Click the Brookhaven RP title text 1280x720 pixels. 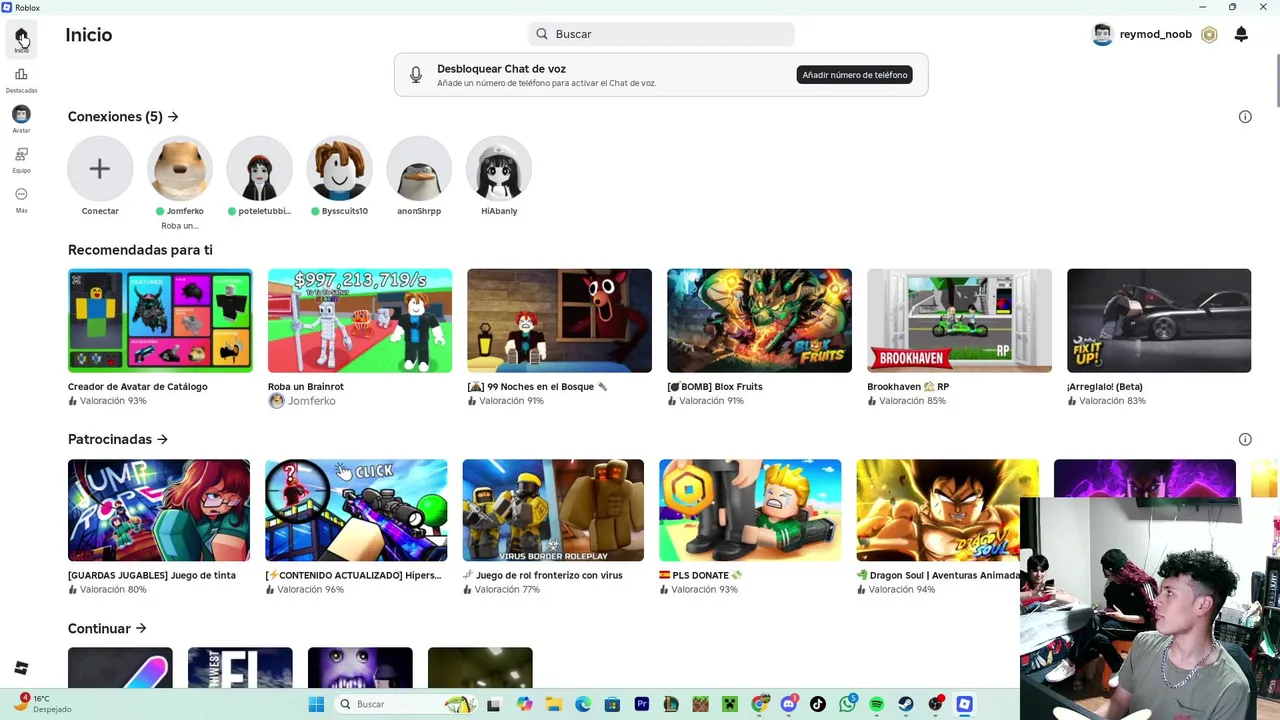[908, 387]
